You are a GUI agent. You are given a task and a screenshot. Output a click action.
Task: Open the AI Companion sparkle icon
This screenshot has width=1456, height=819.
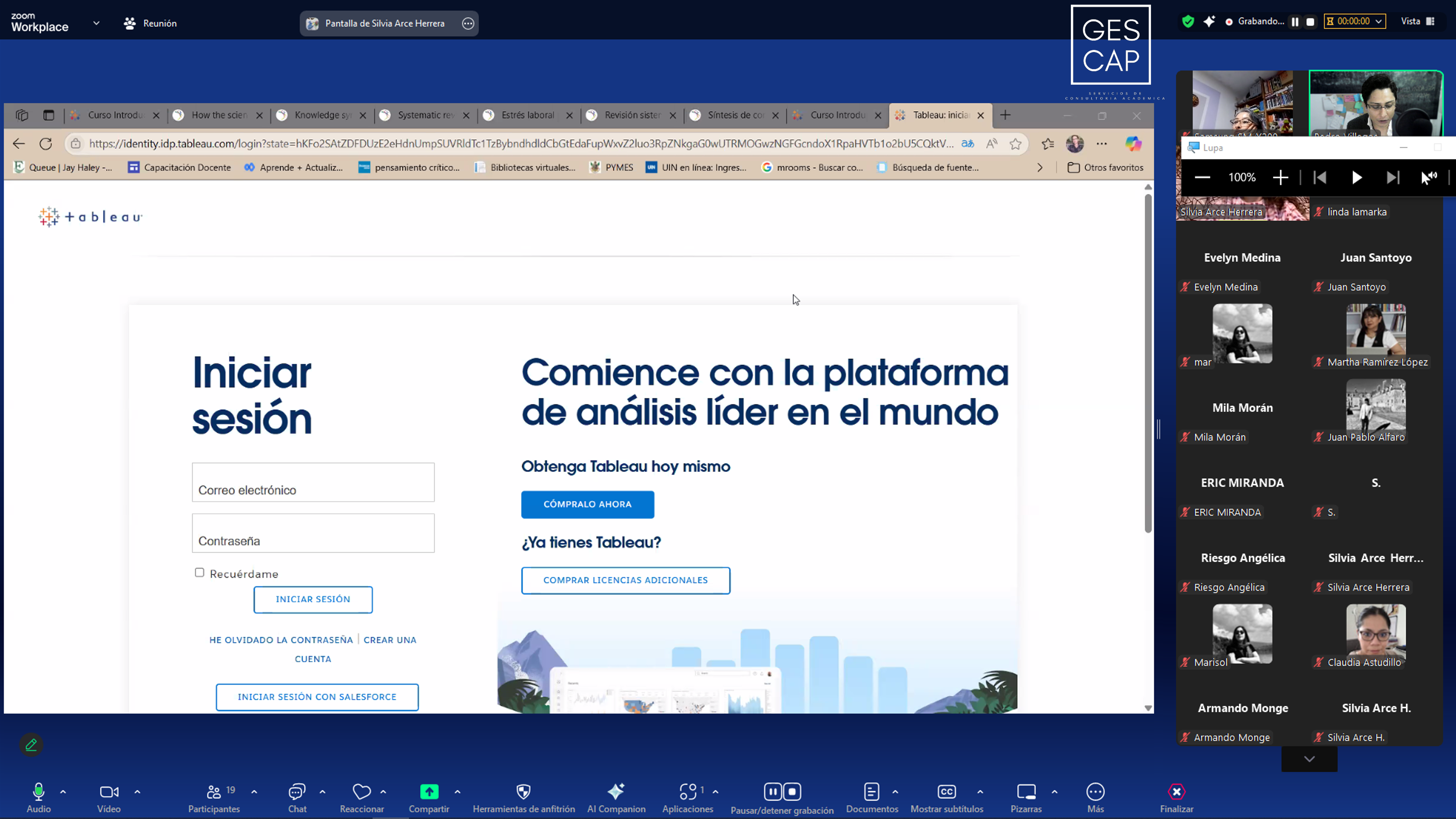616,792
